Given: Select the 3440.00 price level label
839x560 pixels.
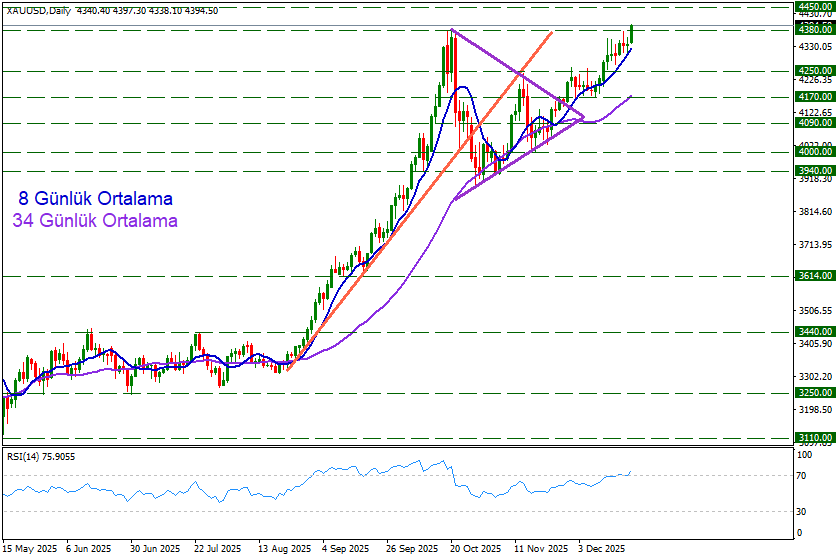Looking at the screenshot, I should point(815,331).
